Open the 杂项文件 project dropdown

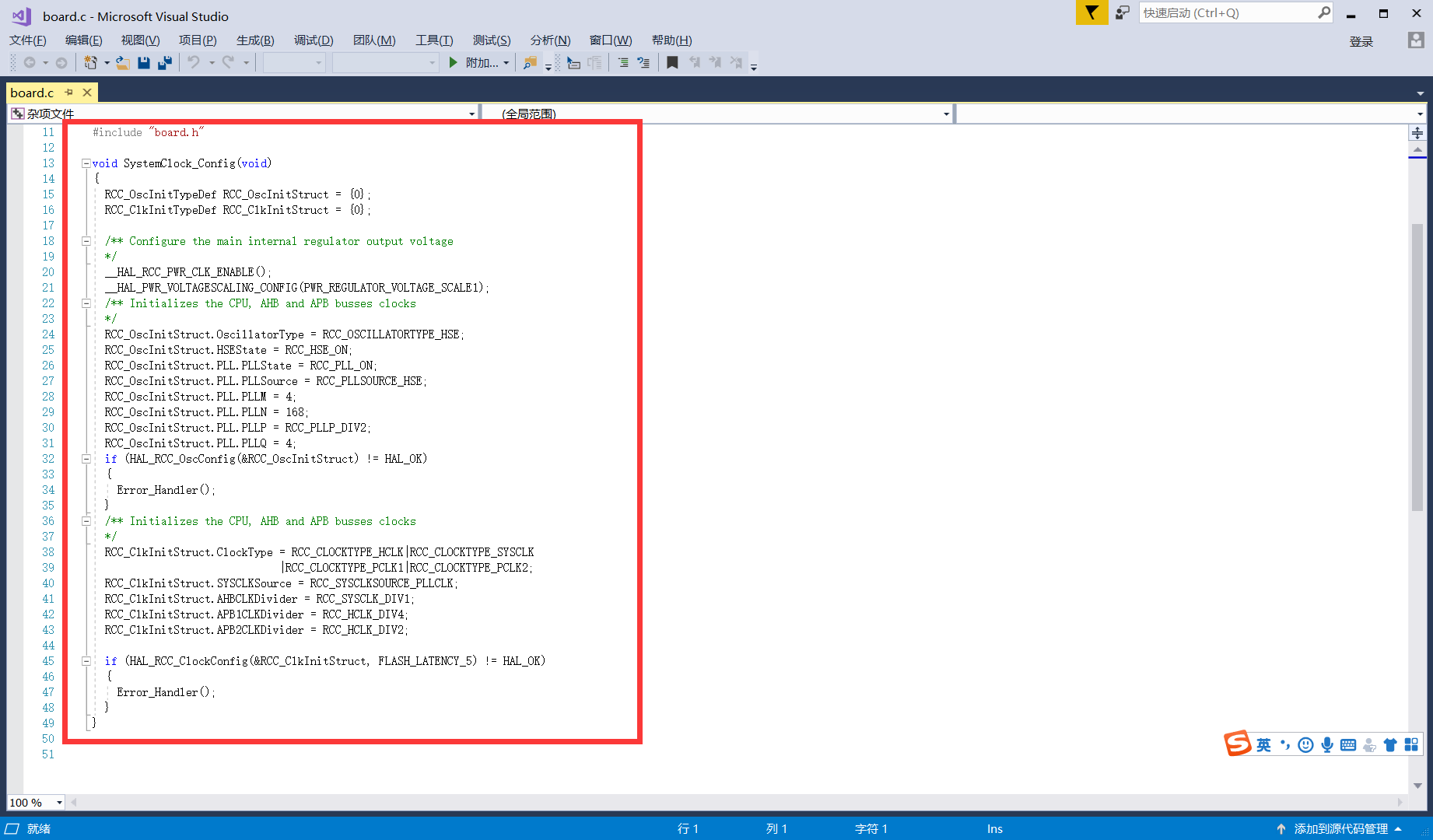click(471, 114)
